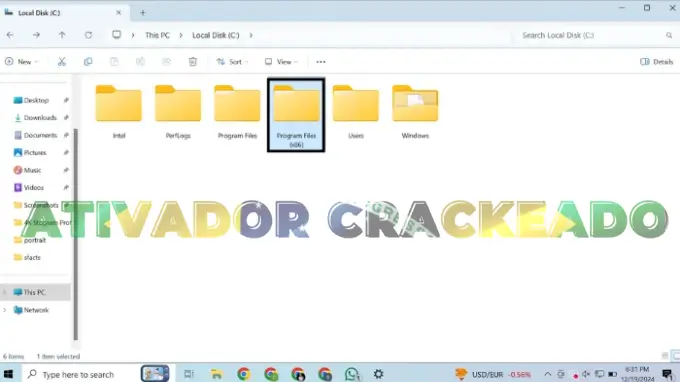Image resolution: width=680 pixels, height=382 pixels.
Task: Delete the selected folder with trash icon
Action: pyautogui.click(x=193, y=62)
